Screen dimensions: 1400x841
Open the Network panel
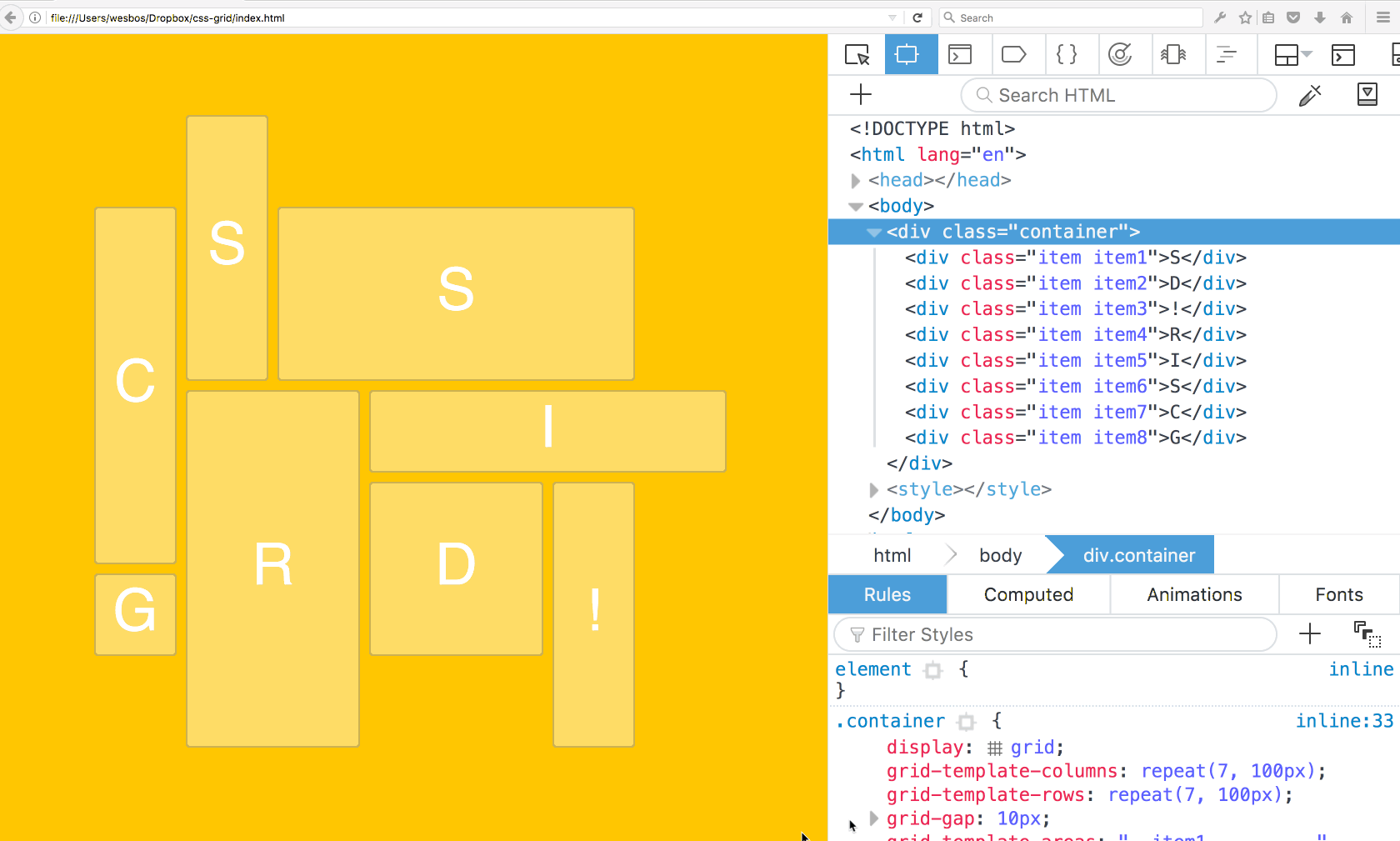click(1227, 55)
